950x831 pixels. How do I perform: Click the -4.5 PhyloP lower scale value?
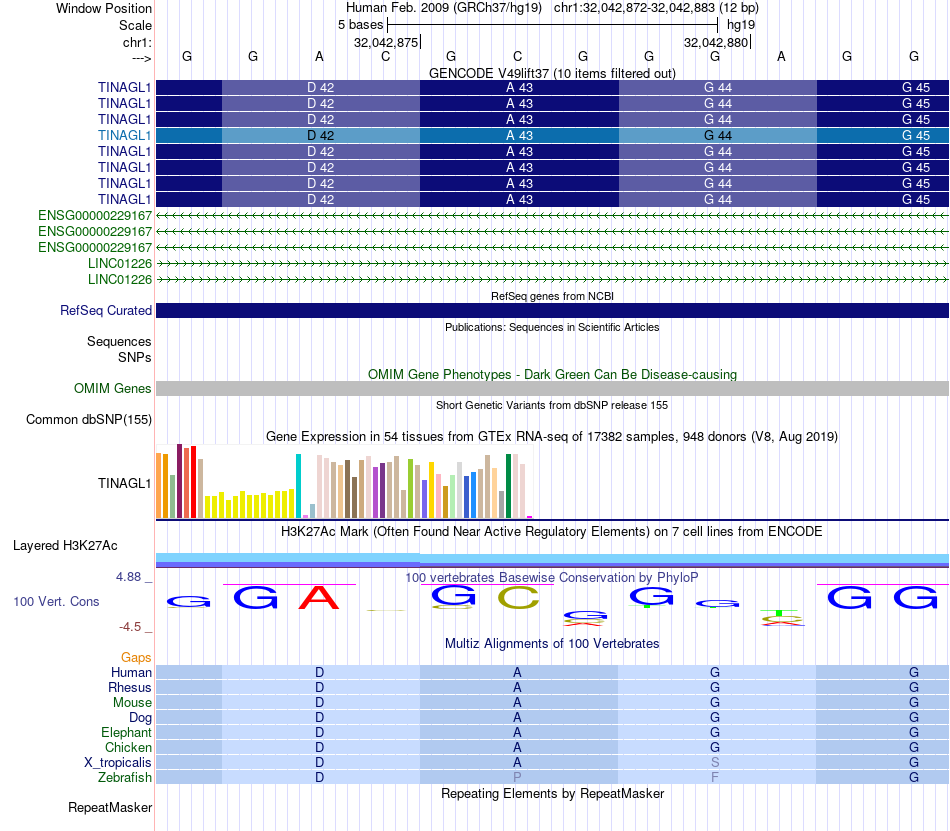click(x=129, y=626)
